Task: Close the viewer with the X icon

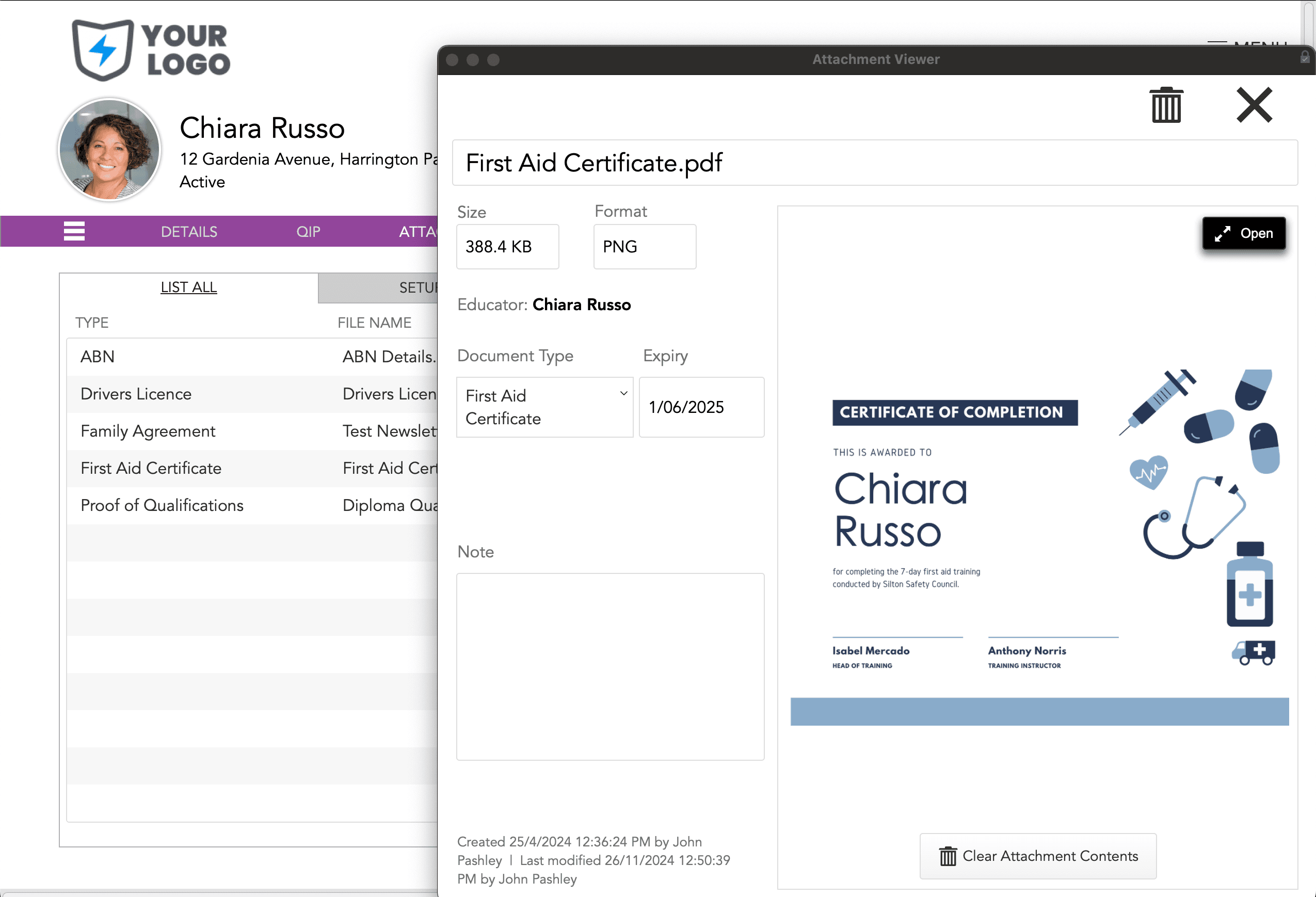Action: pyautogui.click(x=1254, y=105)
